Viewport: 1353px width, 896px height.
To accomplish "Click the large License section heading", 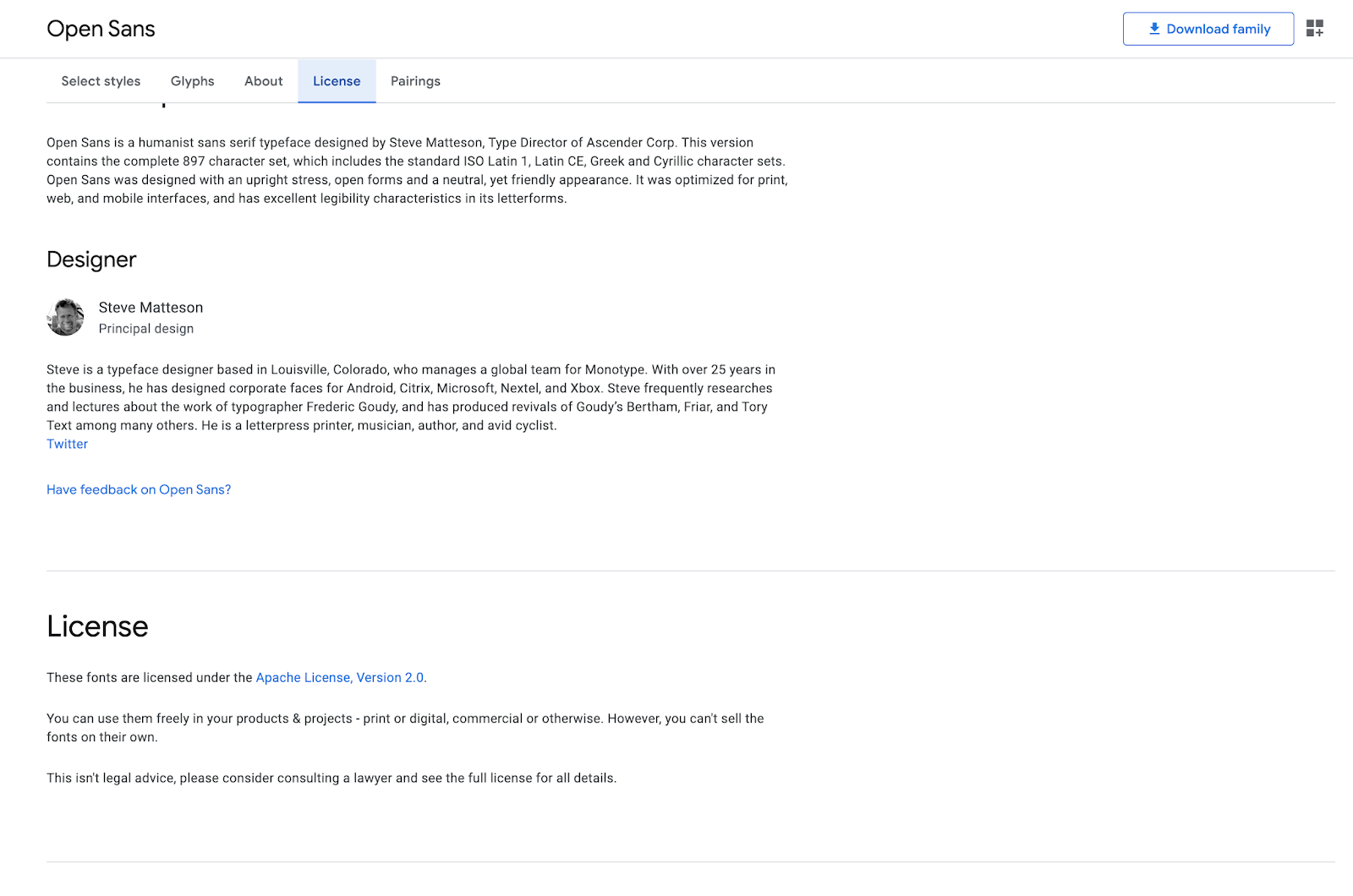I will click(x=97, y=626).
